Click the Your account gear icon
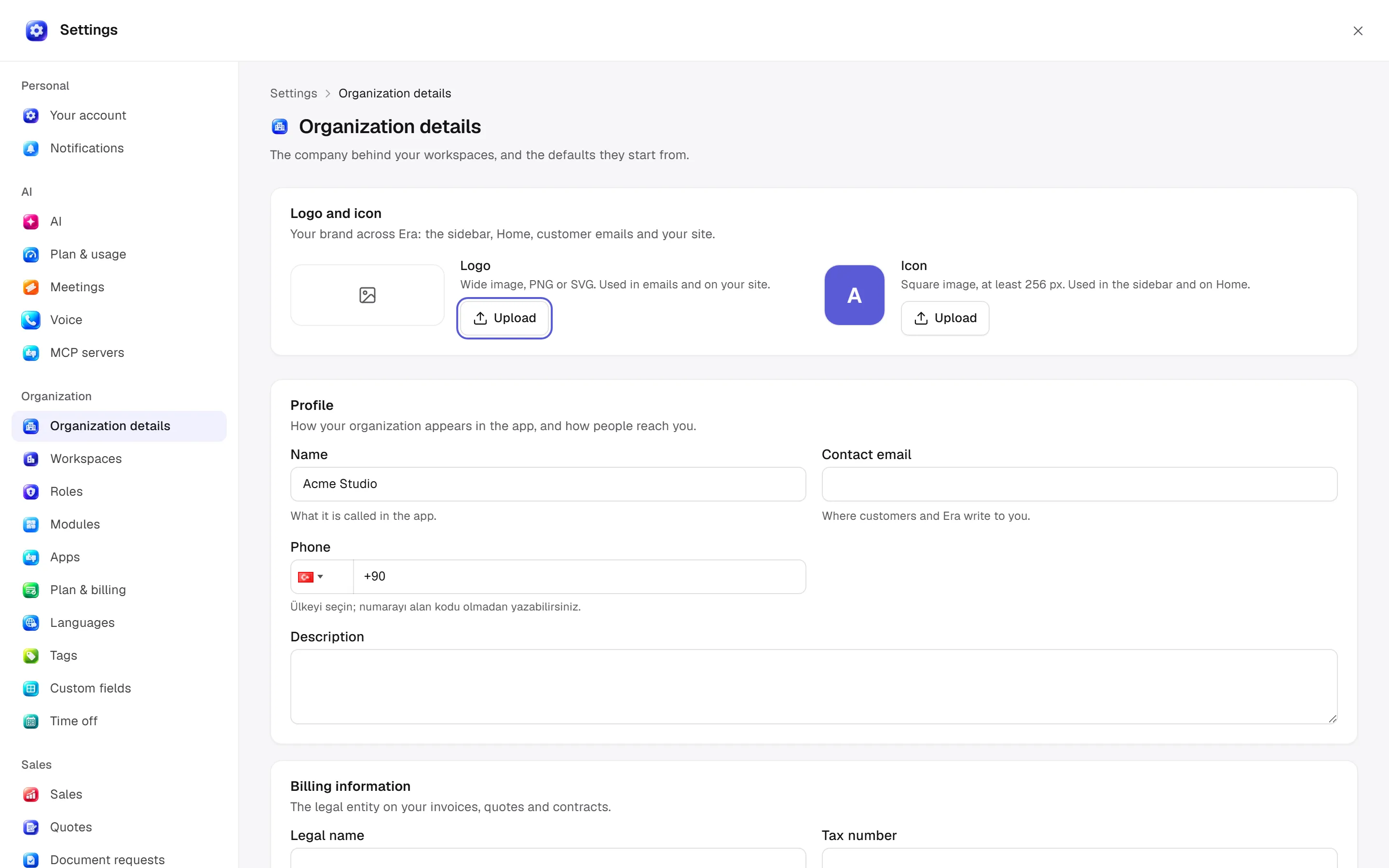1389x868 pixels. (x=31, y=115)
